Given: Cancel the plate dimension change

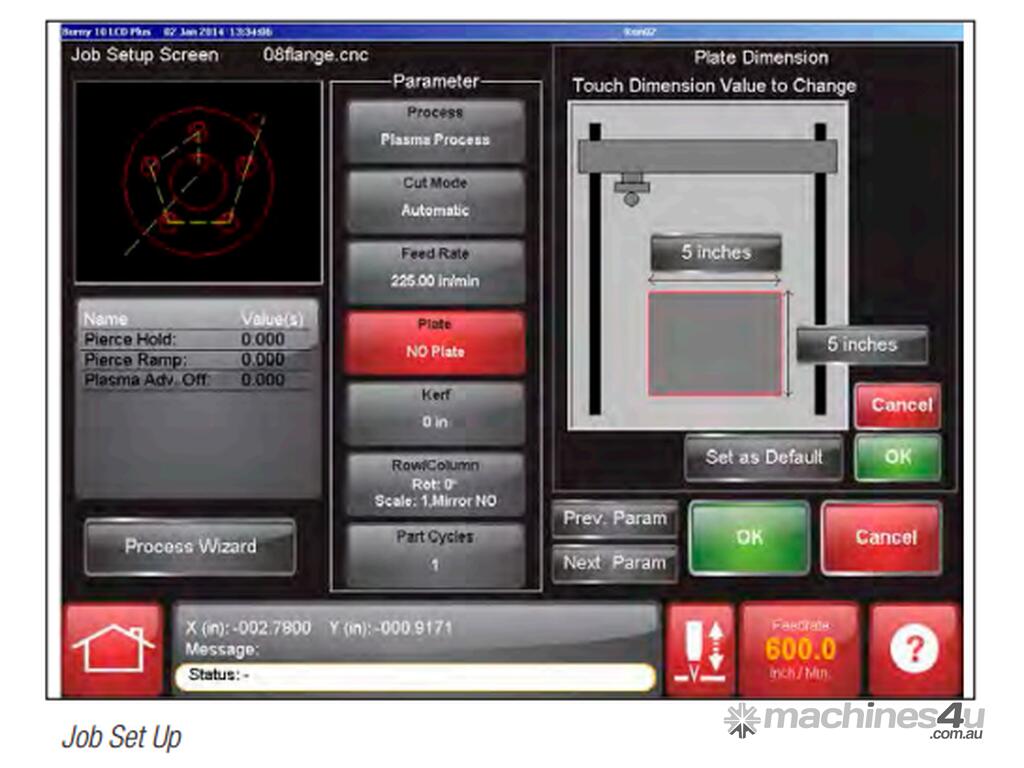Looking at the screenshot, I should click(x=897, y=405).
